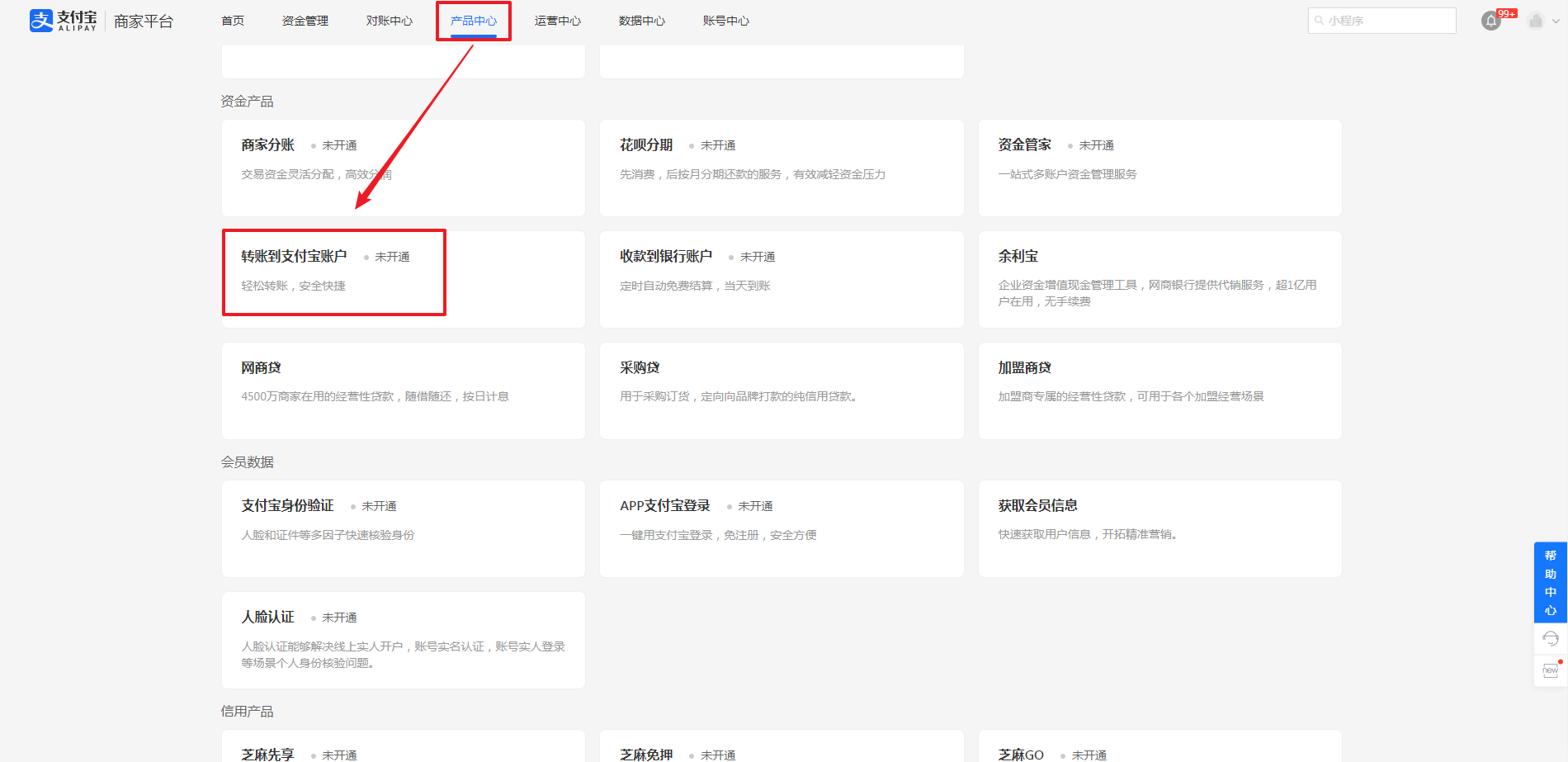Open the 花呗分期 product card
1568x762 pixels.
[782, 168]
